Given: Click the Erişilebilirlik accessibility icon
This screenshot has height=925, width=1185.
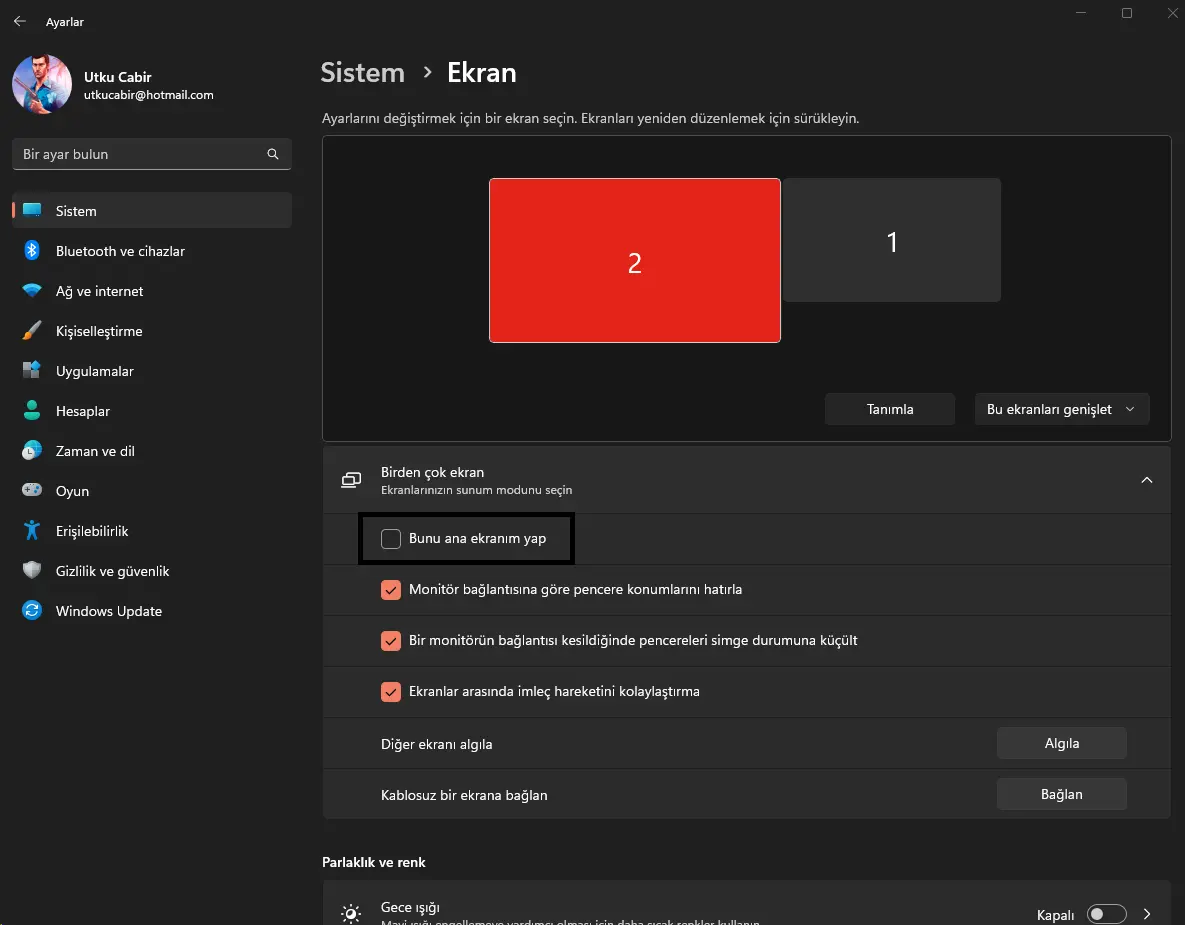Looking at the screenshot, I should (x=32, y=531).
